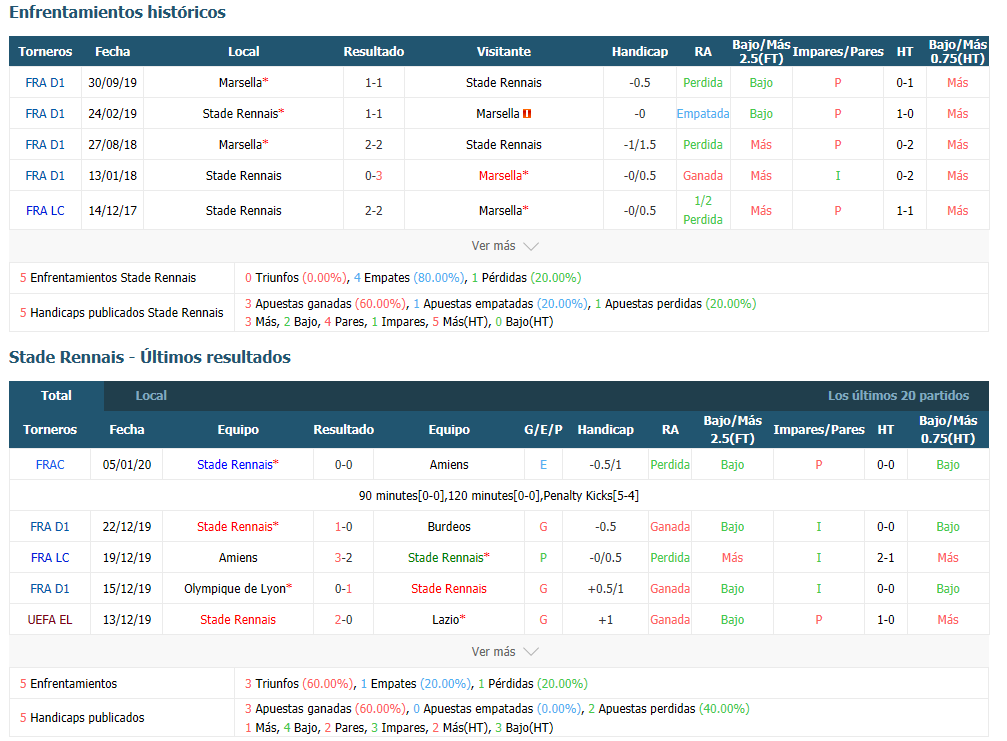Open FRA D1 link for 15/12/19 match
This screenshot has height=741, width=1007.
pos(50,588)
